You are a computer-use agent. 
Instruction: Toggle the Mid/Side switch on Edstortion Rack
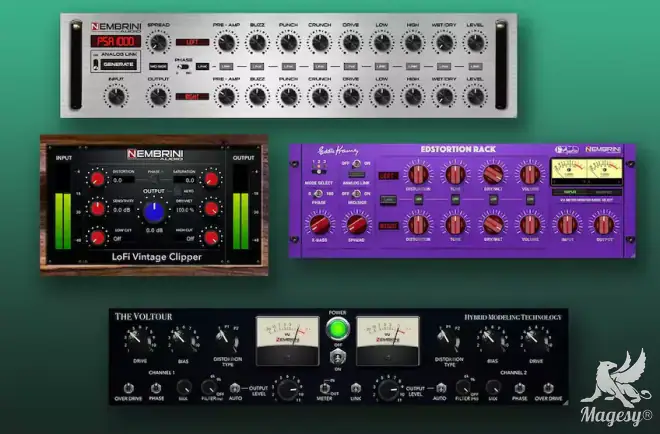pyautogui.click(x=357, y=194)
